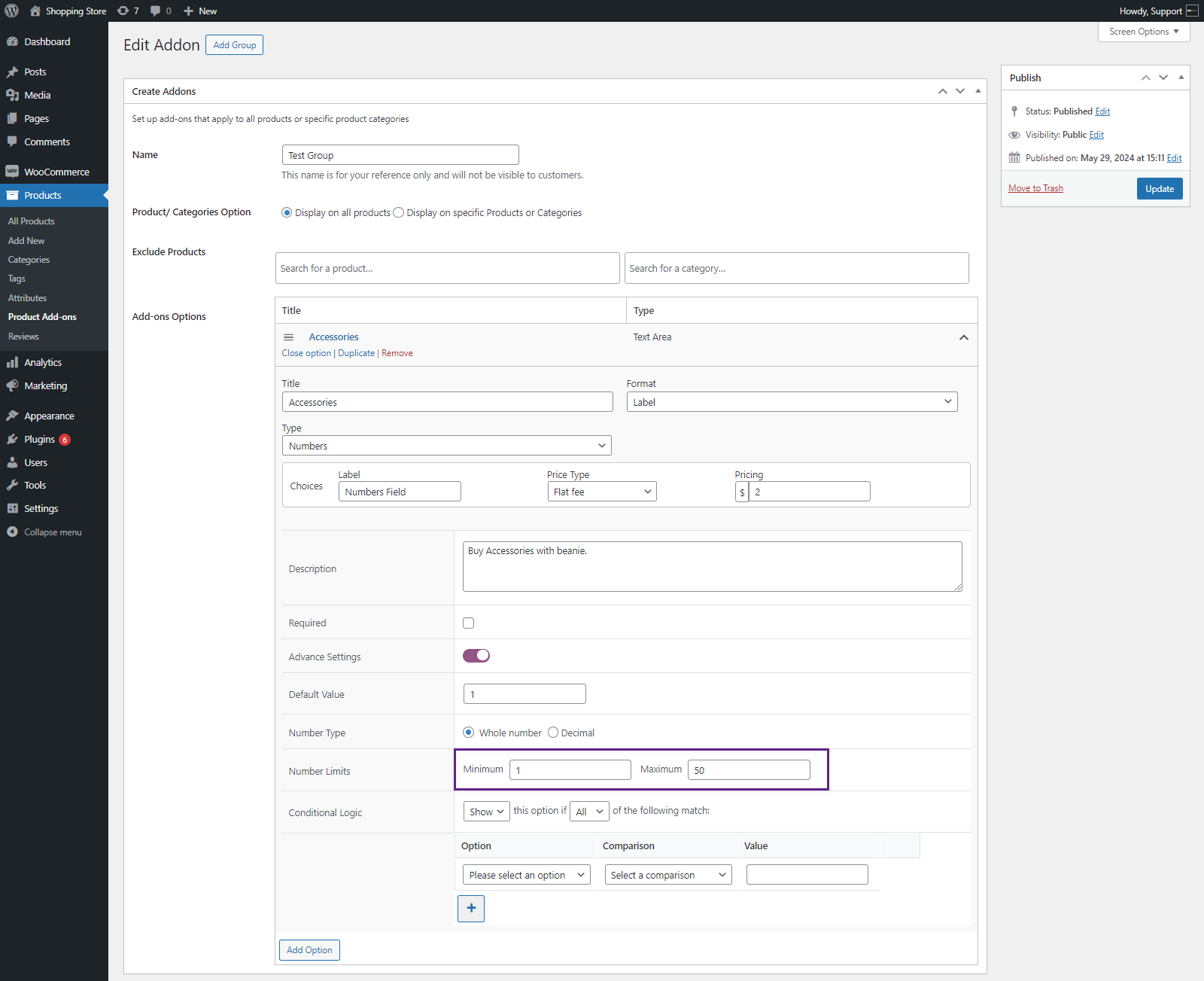Go to Tags submenu item
The image size is (1204, 981).
tap(17, 279)
